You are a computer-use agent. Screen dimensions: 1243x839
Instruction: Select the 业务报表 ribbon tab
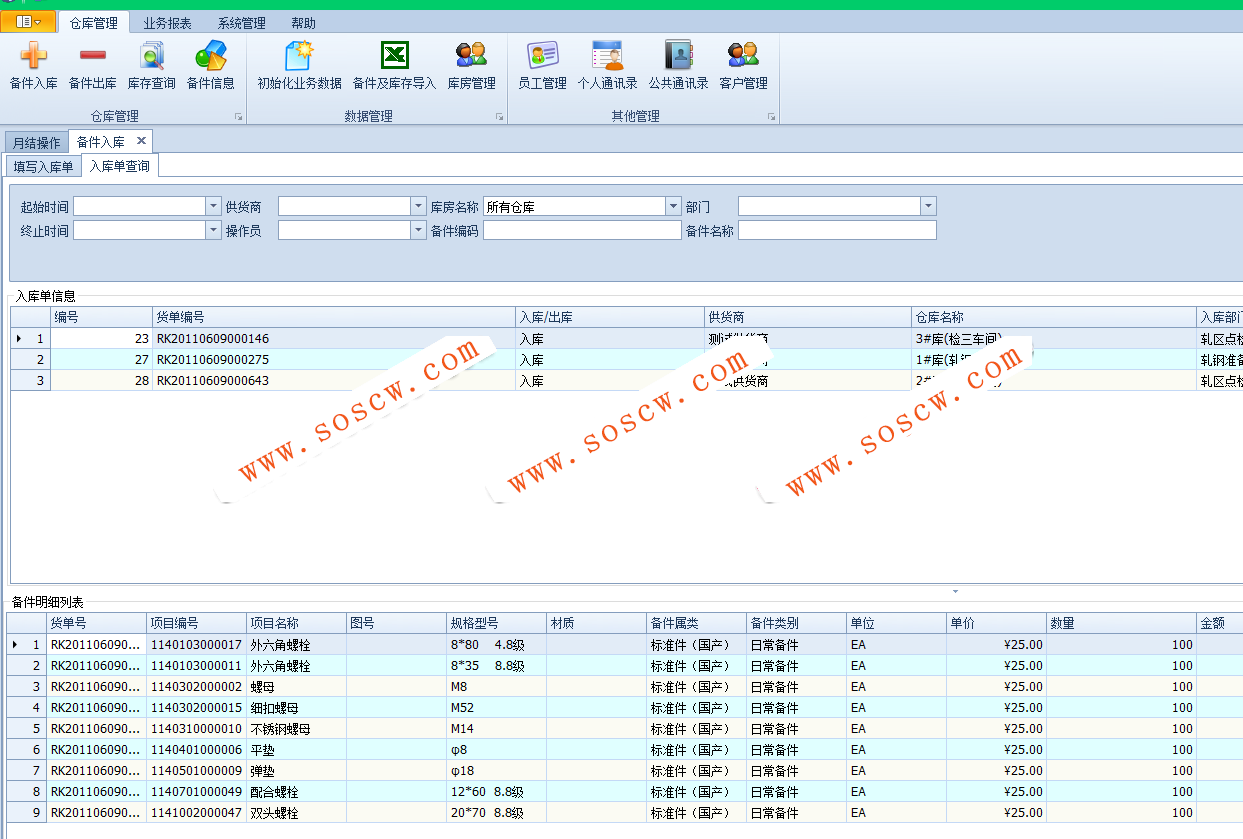167,23
